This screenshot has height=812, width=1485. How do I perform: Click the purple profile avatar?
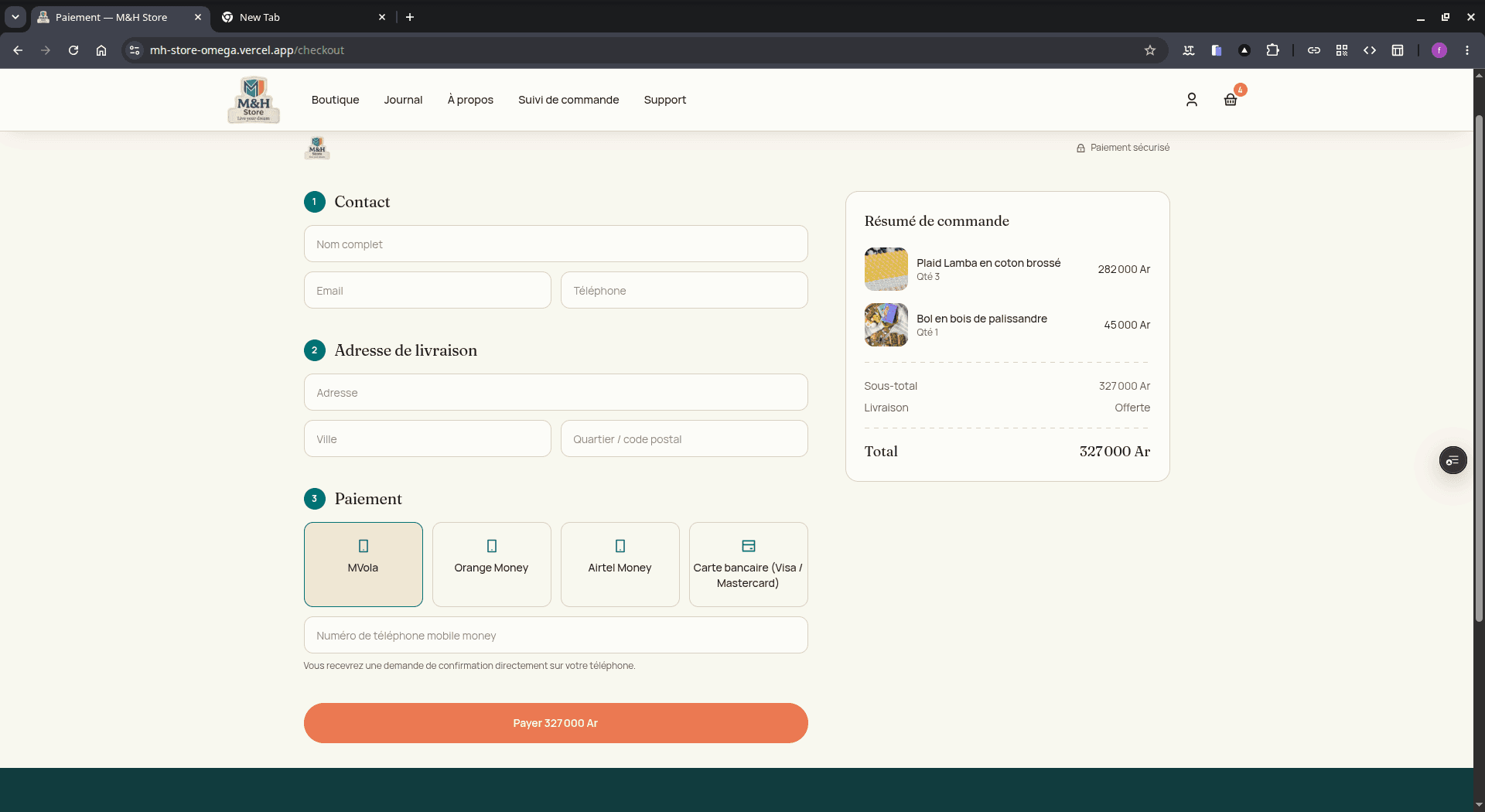pos(1439,50)
